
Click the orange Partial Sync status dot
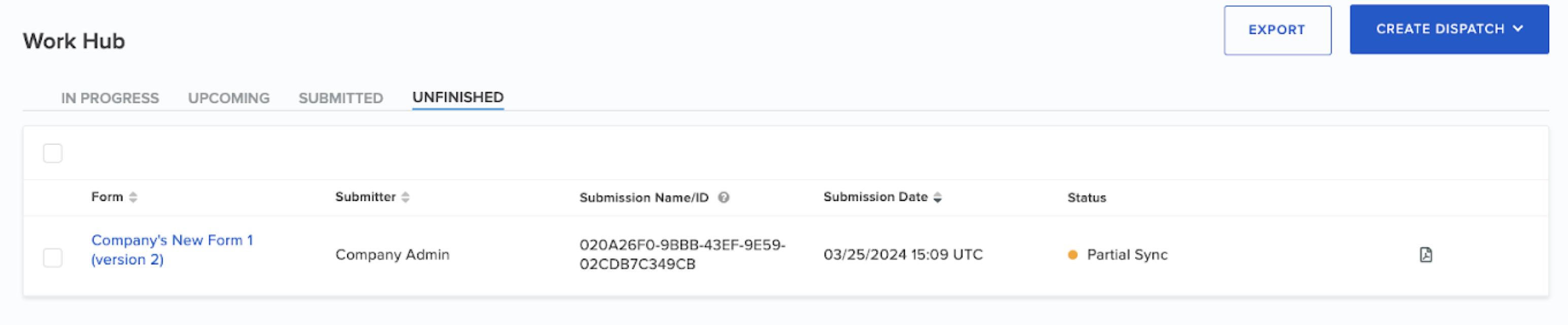point(1073,255)
